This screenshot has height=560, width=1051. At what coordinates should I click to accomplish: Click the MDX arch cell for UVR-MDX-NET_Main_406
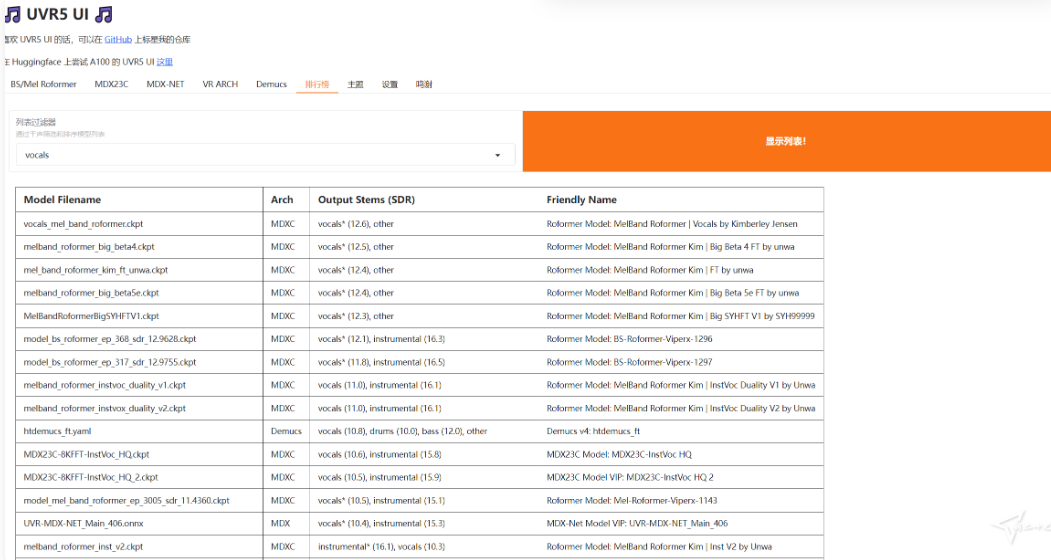tap(286, 523)
